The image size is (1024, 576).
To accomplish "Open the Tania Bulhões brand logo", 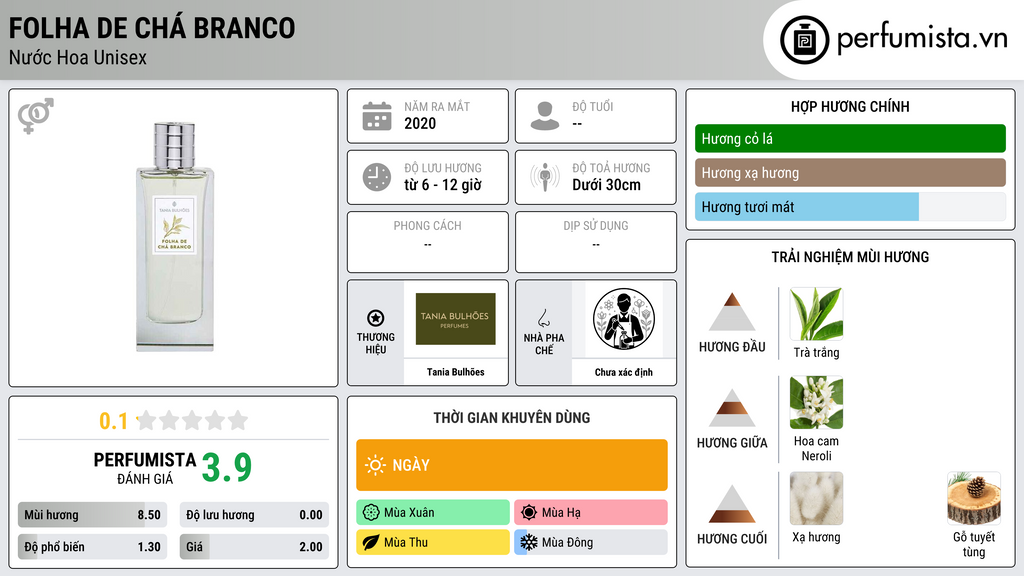I will pyautogui.click(x=456, y=319).
